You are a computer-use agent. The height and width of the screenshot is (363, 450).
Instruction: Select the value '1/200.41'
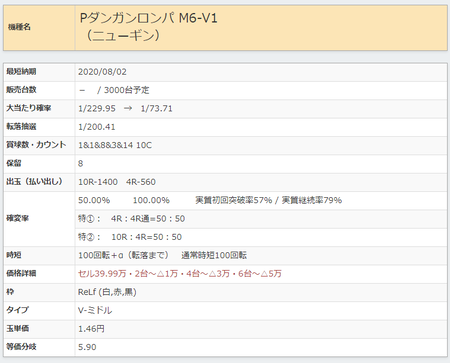[97, 127]
